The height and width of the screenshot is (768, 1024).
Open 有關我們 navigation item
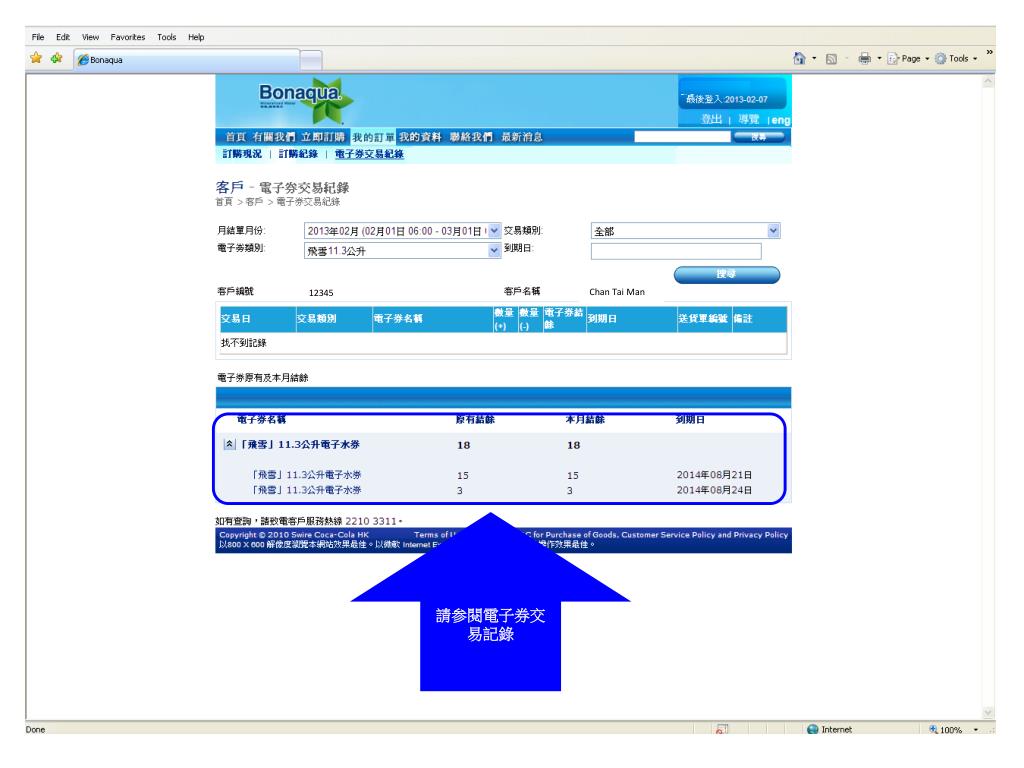(x=274, y=137)
